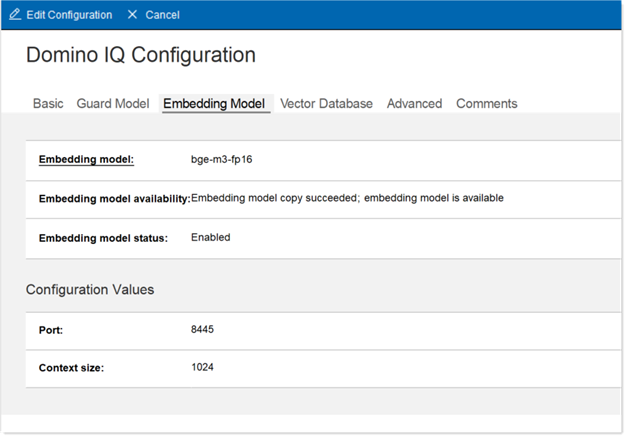Show the Comments tab
The width and height of the screenshot is (627, 438).
point(487,104)
